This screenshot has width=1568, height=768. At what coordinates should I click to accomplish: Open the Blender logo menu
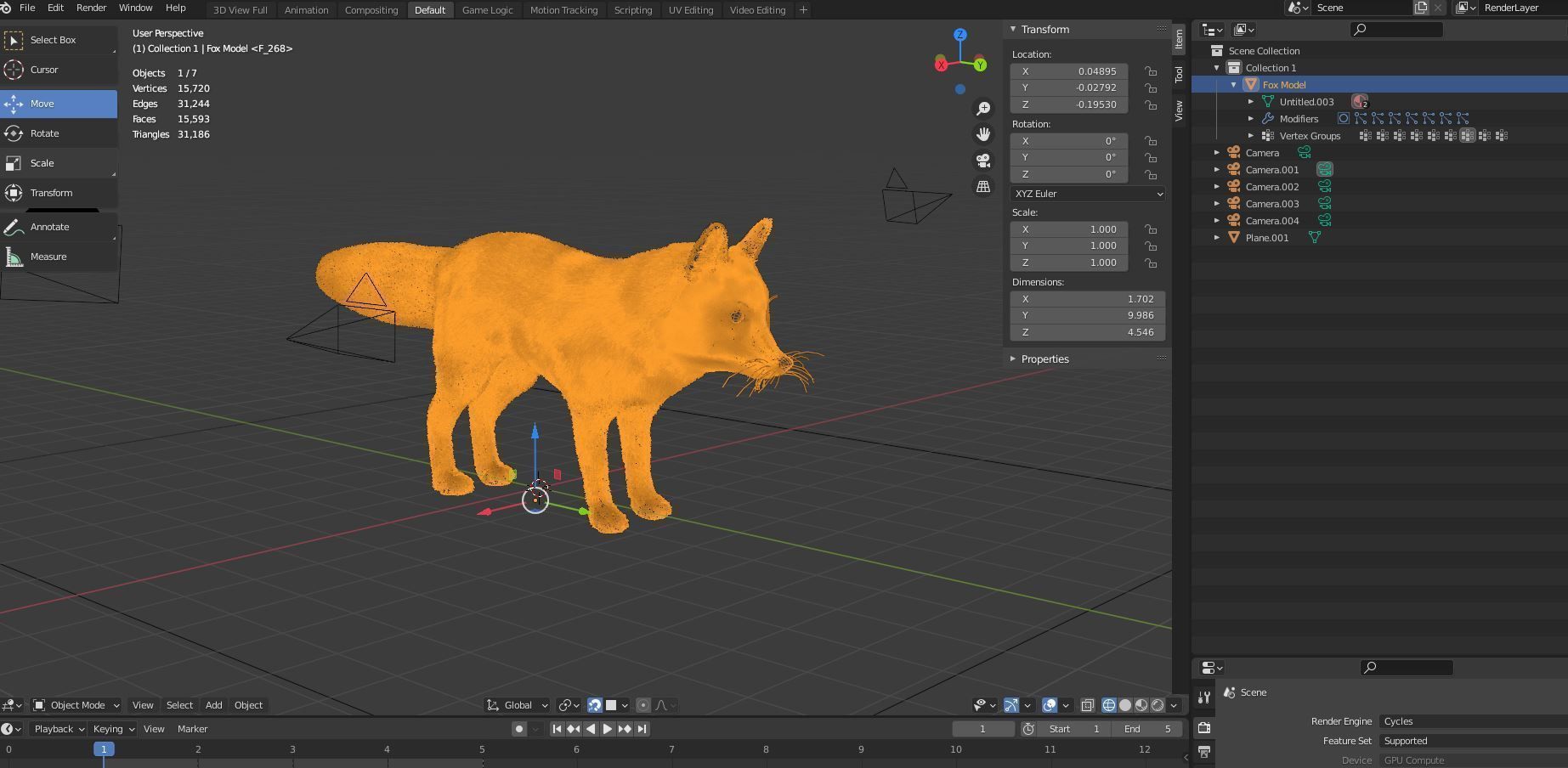point(6,8)
